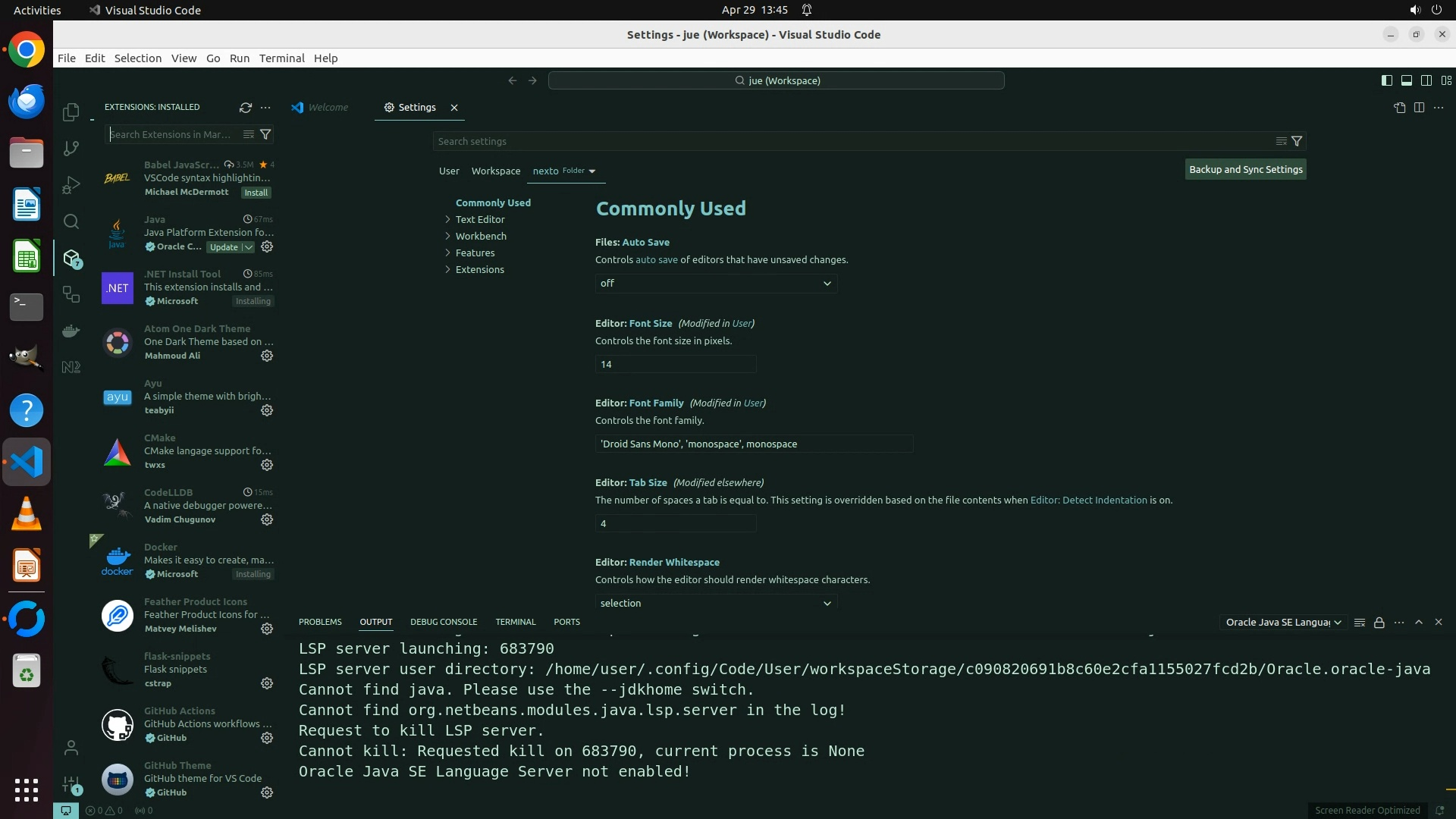The height and width of the screenshot is (819, 1456).
Task: Switch to the Problems panel tab
Action: pos(320,622)
